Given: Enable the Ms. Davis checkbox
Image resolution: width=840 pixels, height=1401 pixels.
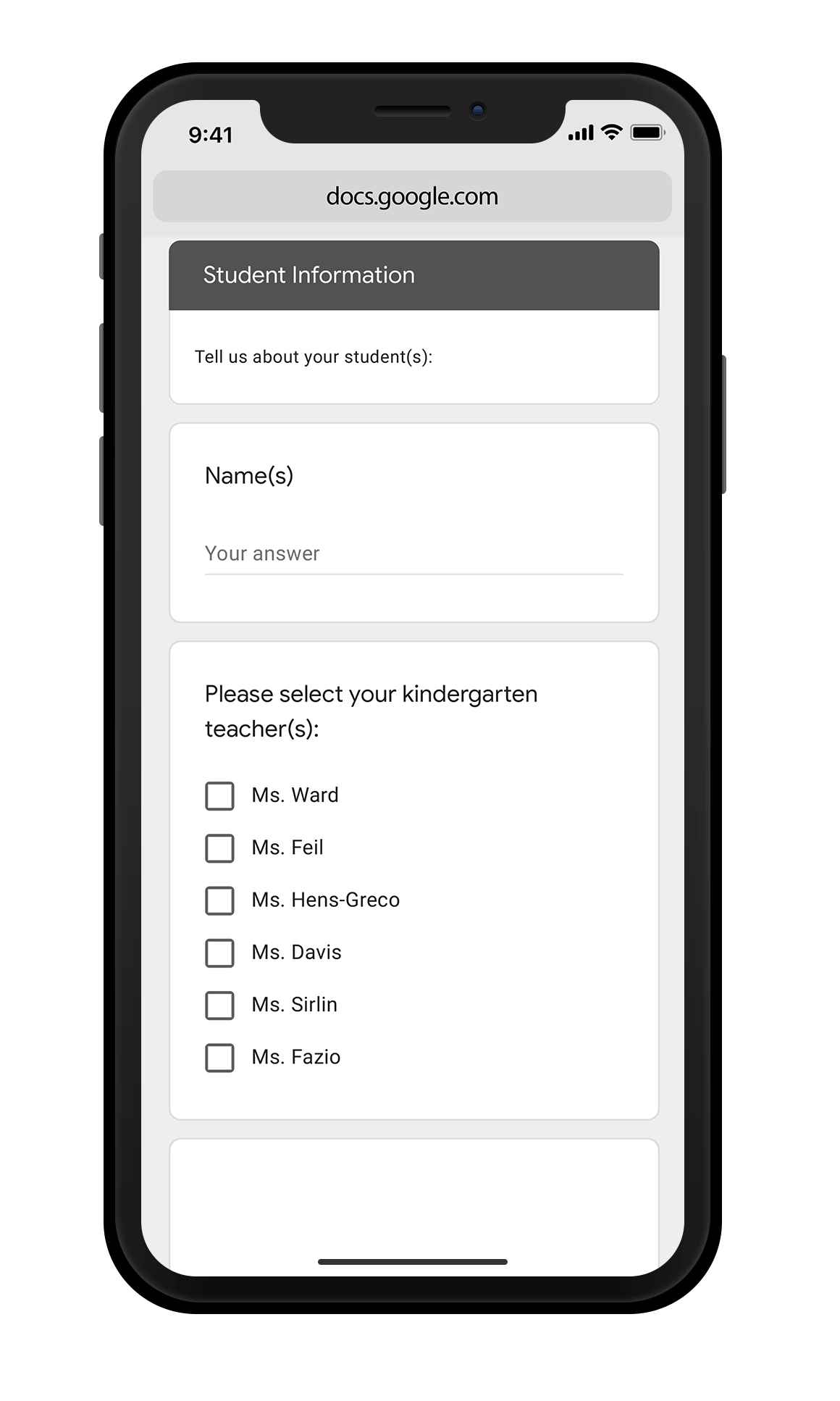Looking at the screenshot, I should 219,953.
